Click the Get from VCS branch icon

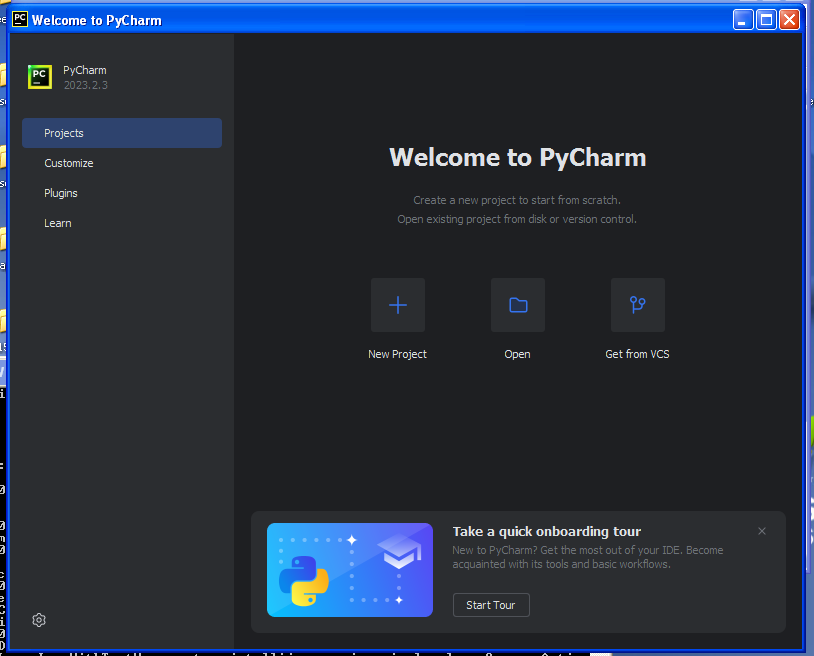[637, 305]
